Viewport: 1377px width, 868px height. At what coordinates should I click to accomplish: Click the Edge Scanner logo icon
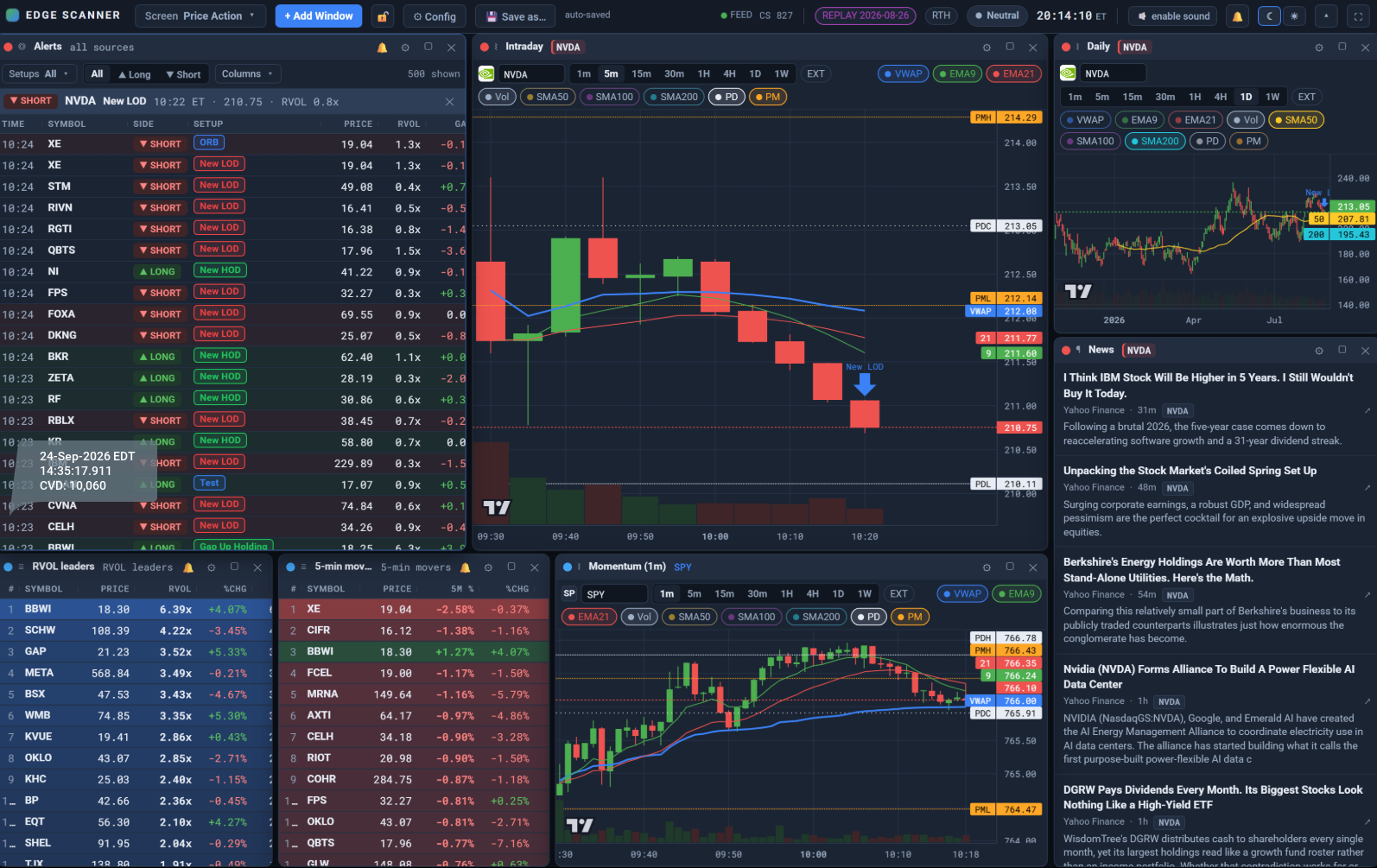click(x=12, y=16)
